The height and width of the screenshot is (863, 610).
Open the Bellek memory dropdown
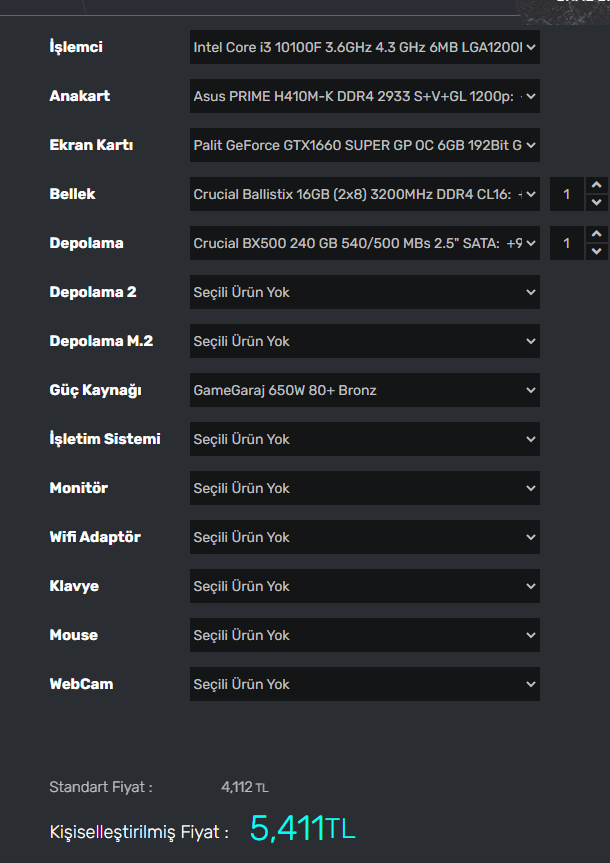[364, 194]
